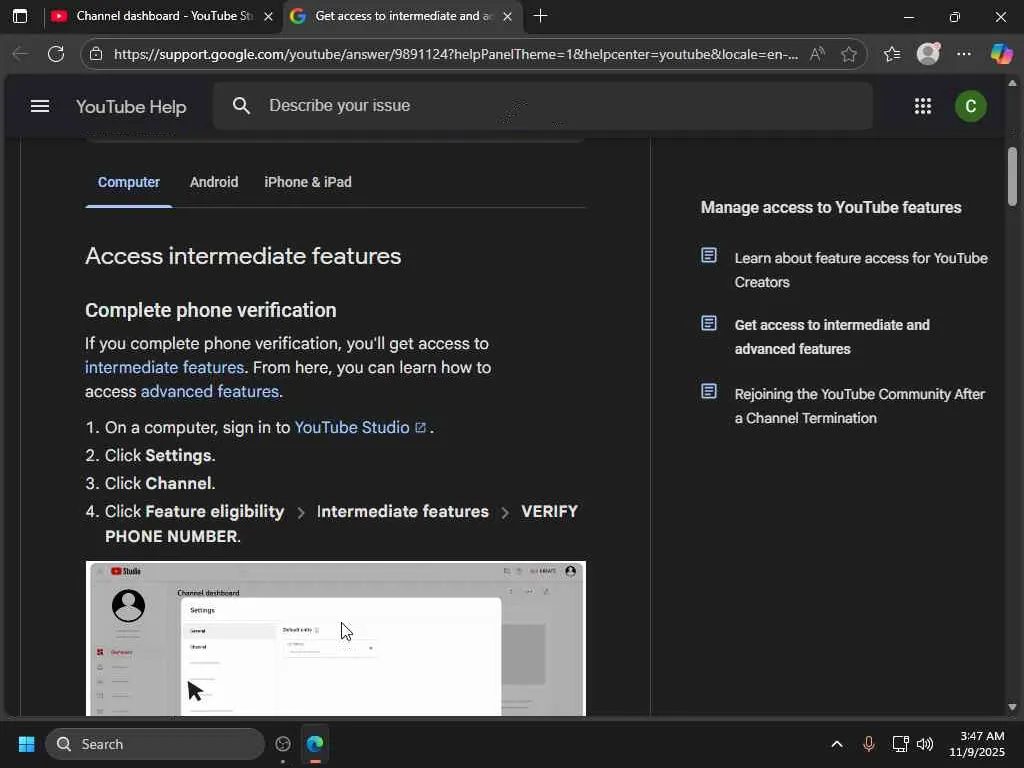Click the search magnifier icon in YouTube Help
Image resolution: width=1024 pixels, height=768 pixels.
click(x=242, y=106)
